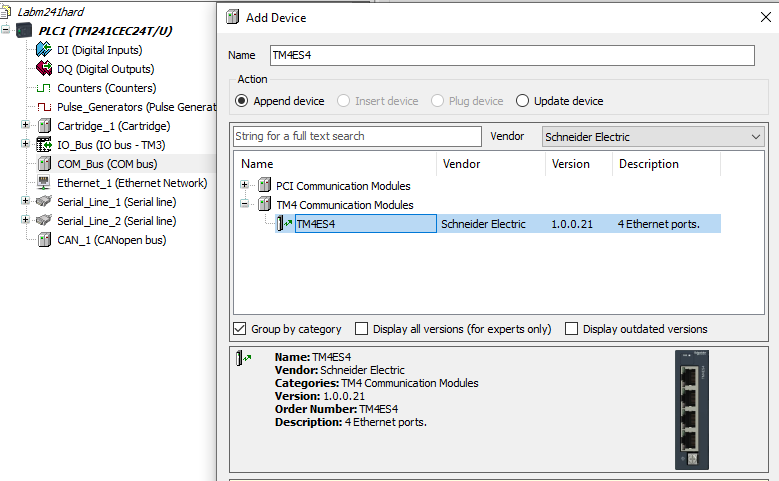Open the Vendor dropdown
This screenshot has height=481, width=779.
coord(653,137)
